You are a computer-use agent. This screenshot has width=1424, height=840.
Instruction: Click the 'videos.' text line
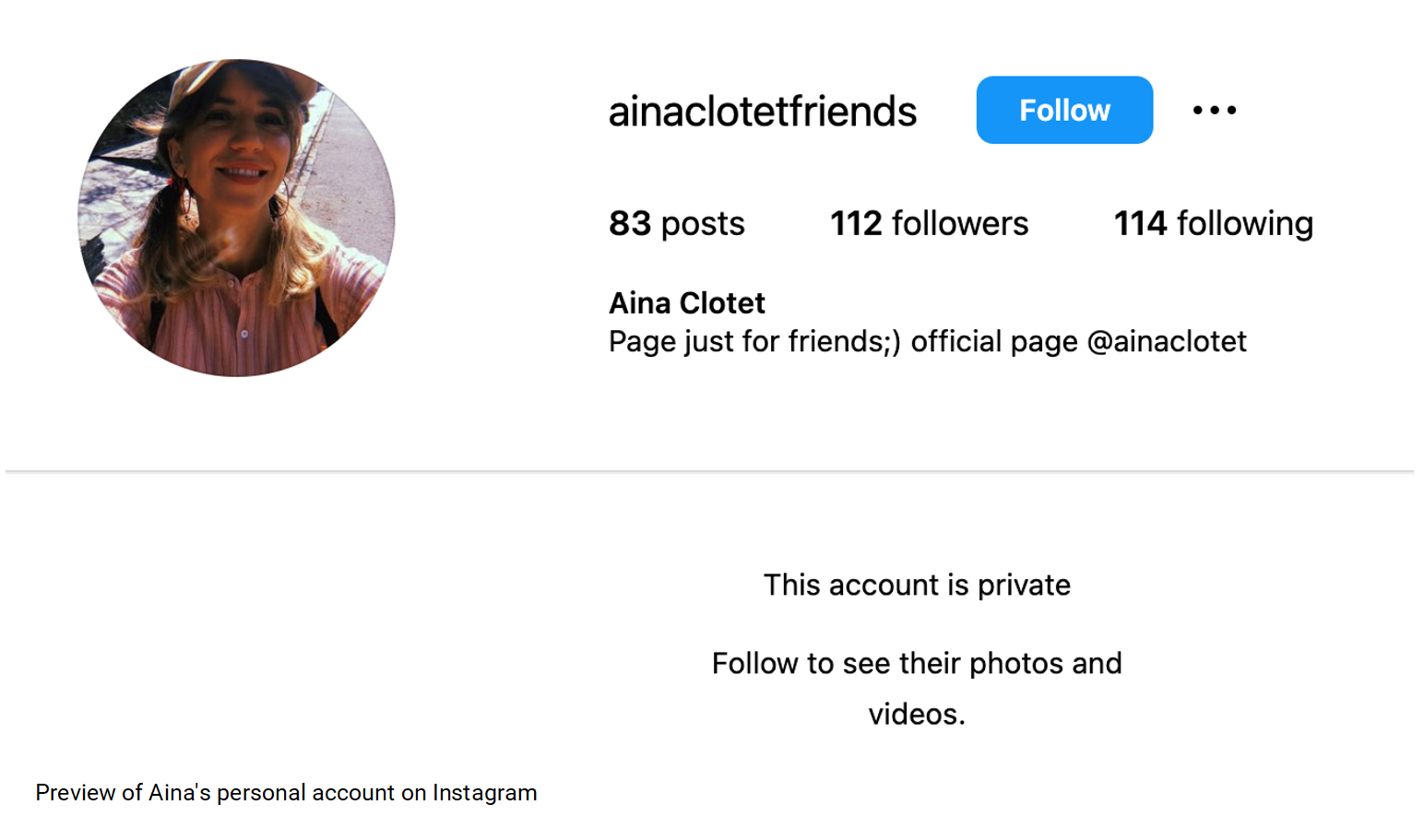pos(917,714)
